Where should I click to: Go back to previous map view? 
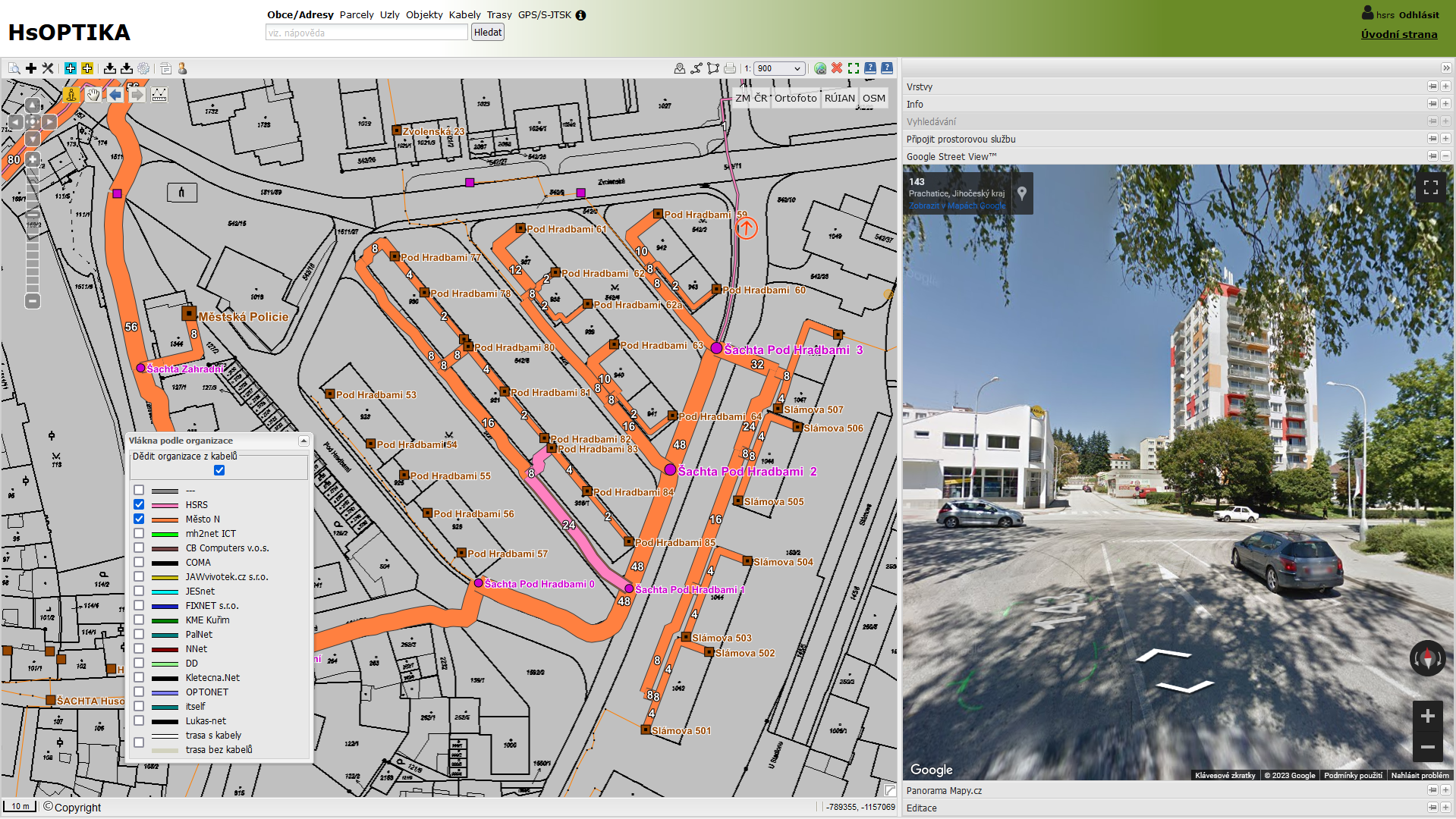(115, 95)
